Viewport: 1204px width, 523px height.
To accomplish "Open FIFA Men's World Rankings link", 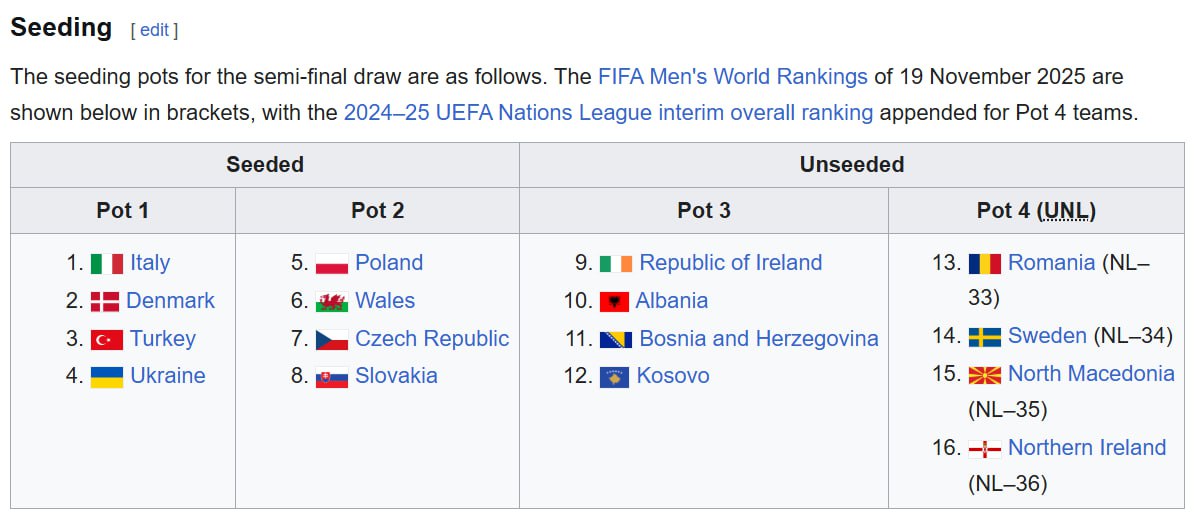I will coord(732,76).
